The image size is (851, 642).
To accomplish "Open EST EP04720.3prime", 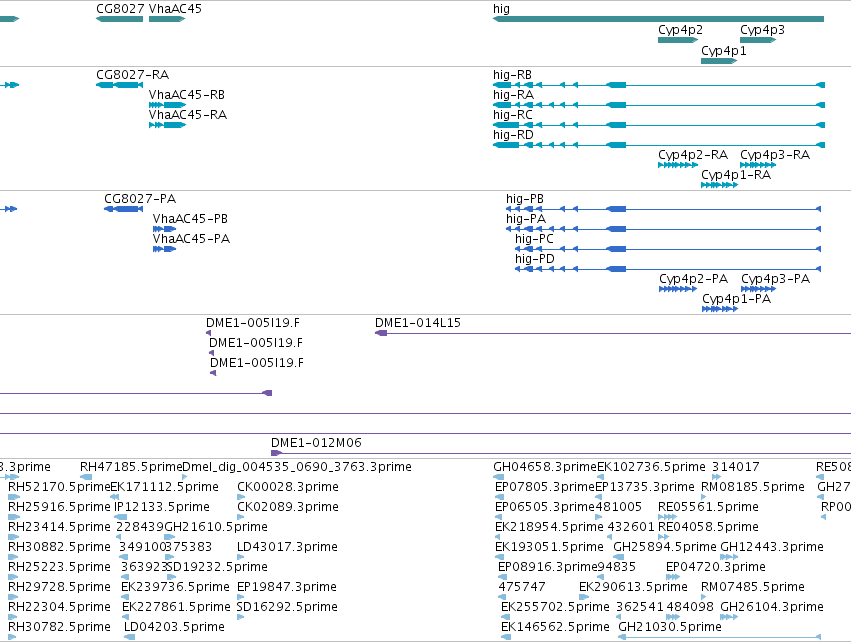I will (716, 567).
